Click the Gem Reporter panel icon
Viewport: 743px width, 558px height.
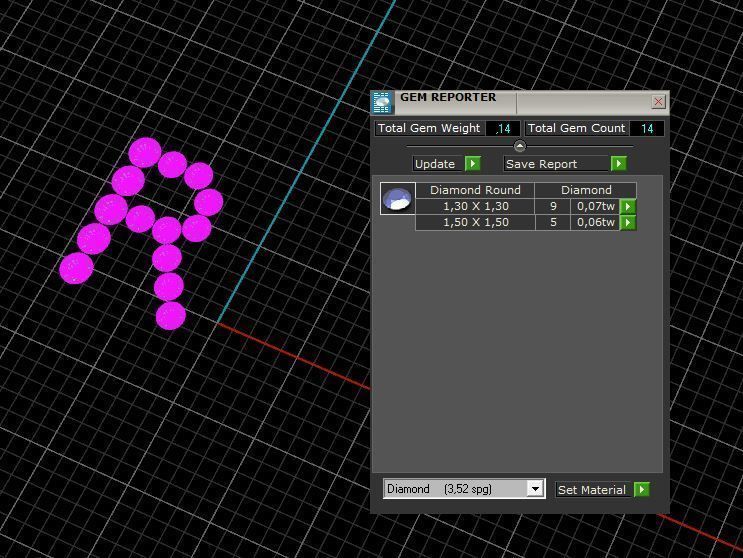[x=382, y=103]
